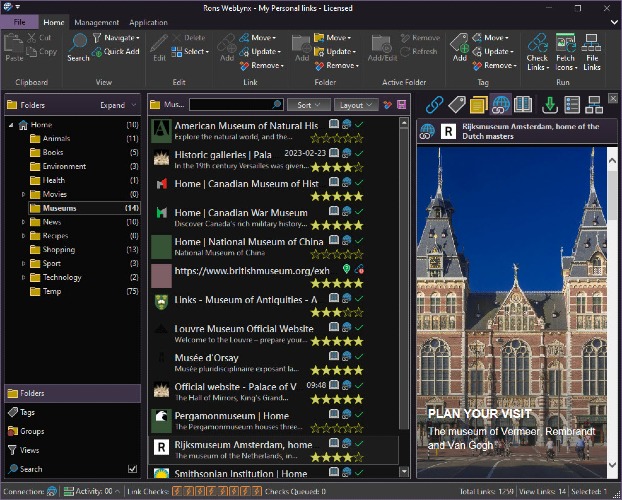Close the right preview panel
Image resolution: width=622 pixels, height=500 pixels.
pos(613,98)
